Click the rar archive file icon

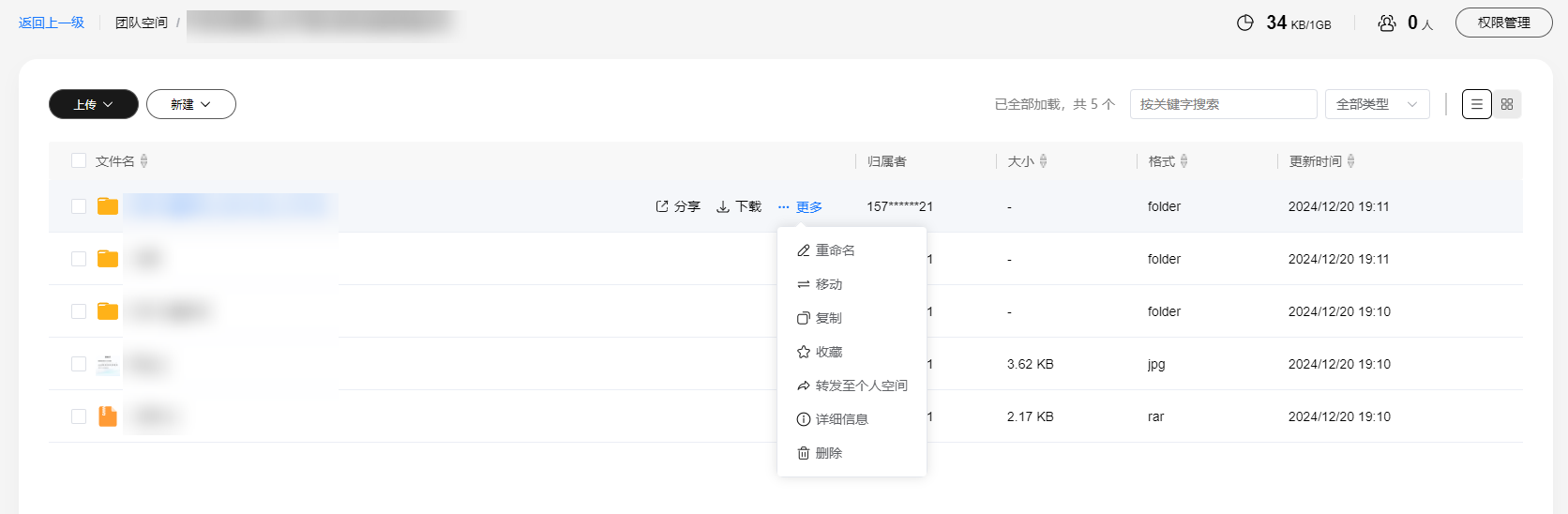108,416
